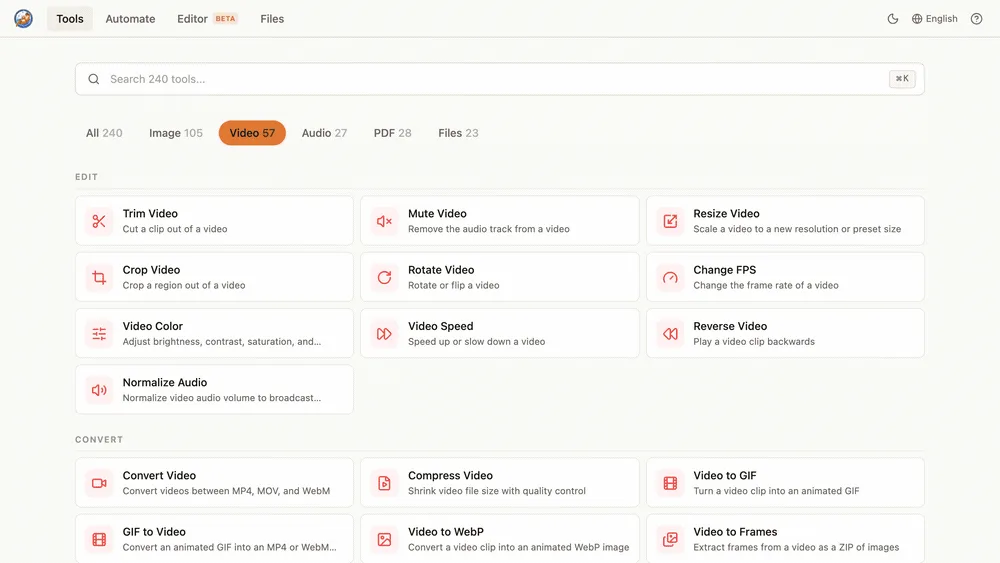1000x563 pixels.
Task: Click the Crop Video icon
Action: pyautogui.click(x=99, y=277)
